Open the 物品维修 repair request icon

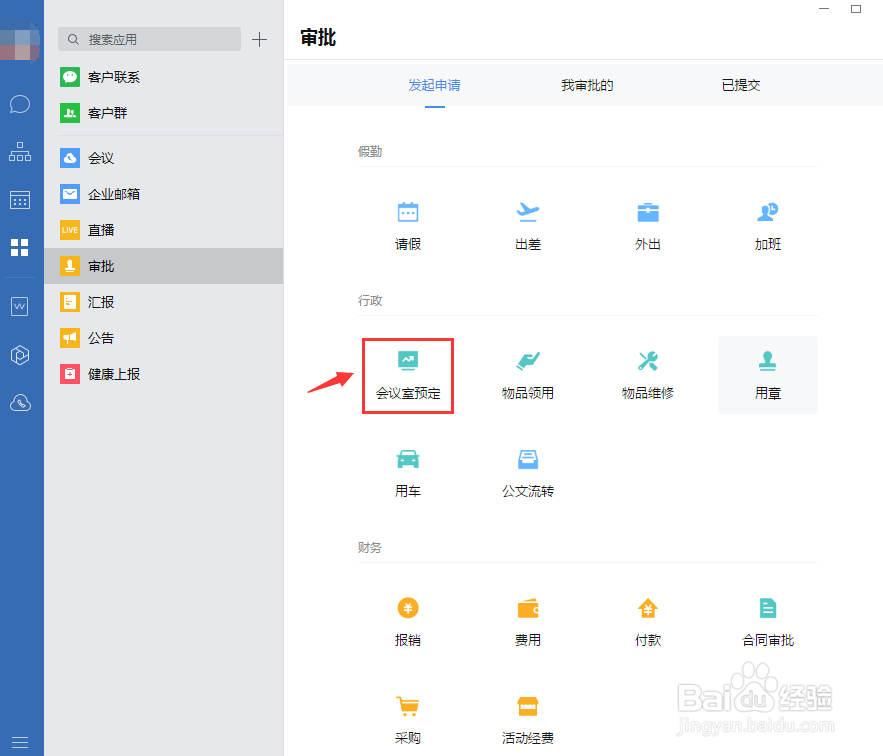coord(647,373)
